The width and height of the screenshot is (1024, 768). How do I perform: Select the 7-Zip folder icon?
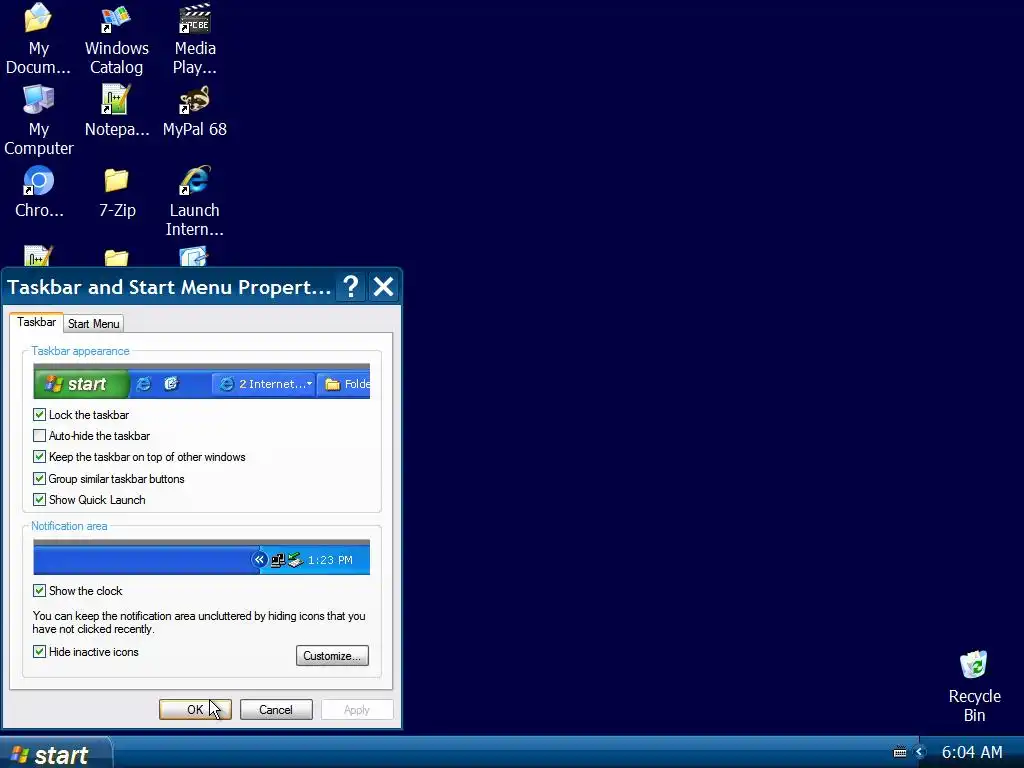click(x=117, y=192)
